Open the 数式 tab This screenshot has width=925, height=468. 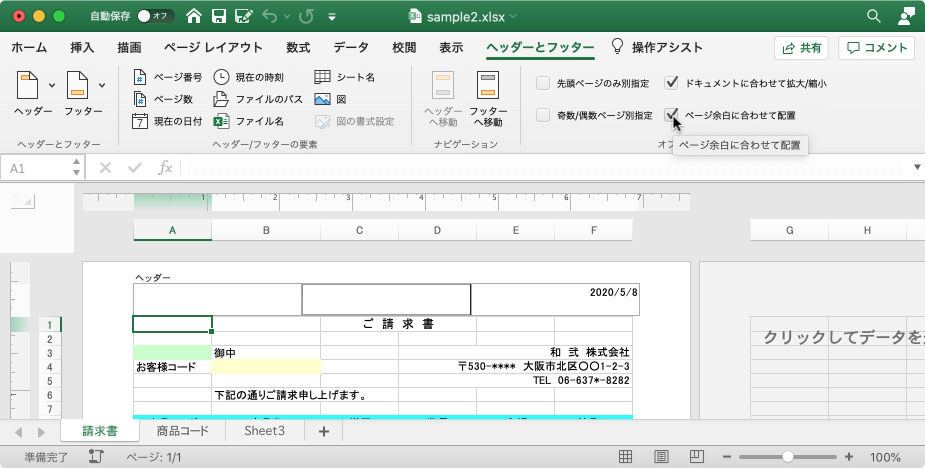click(x=298, y=48)
